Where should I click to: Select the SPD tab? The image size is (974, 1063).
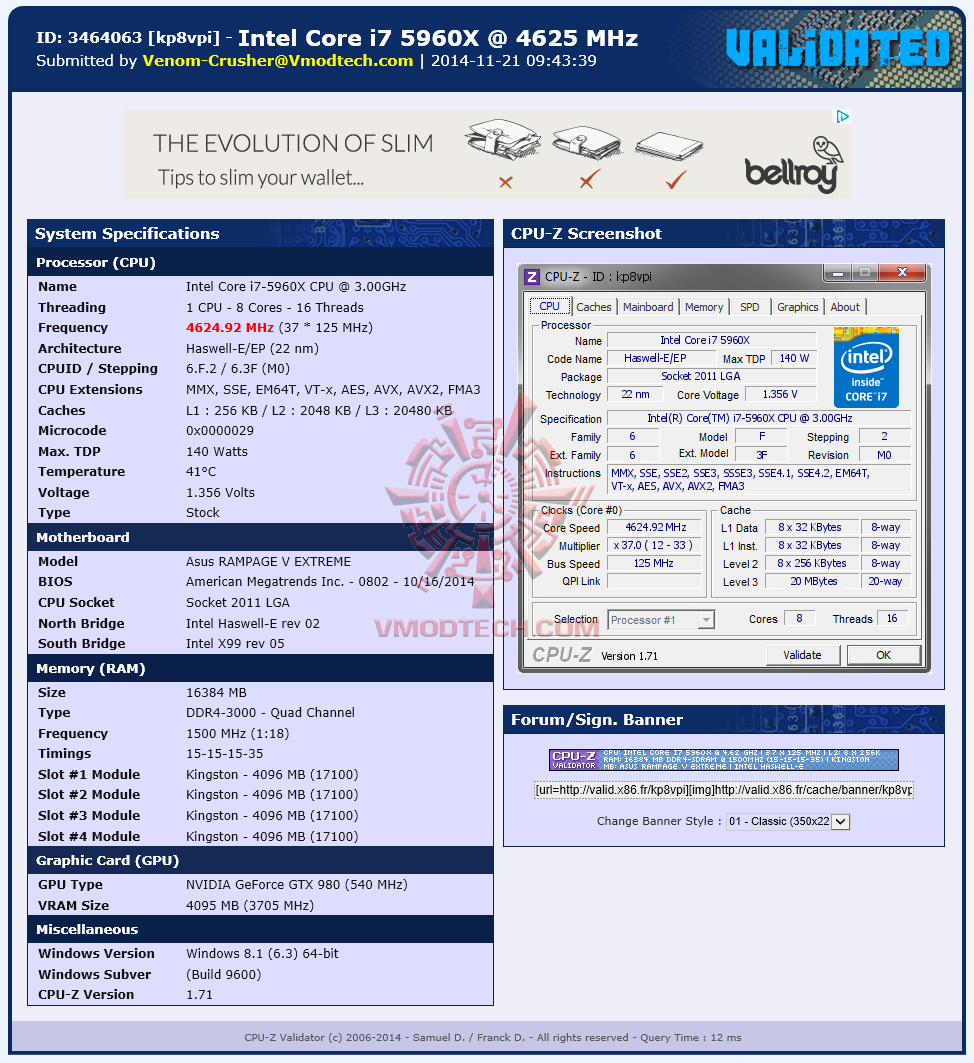tap(750, 307)
